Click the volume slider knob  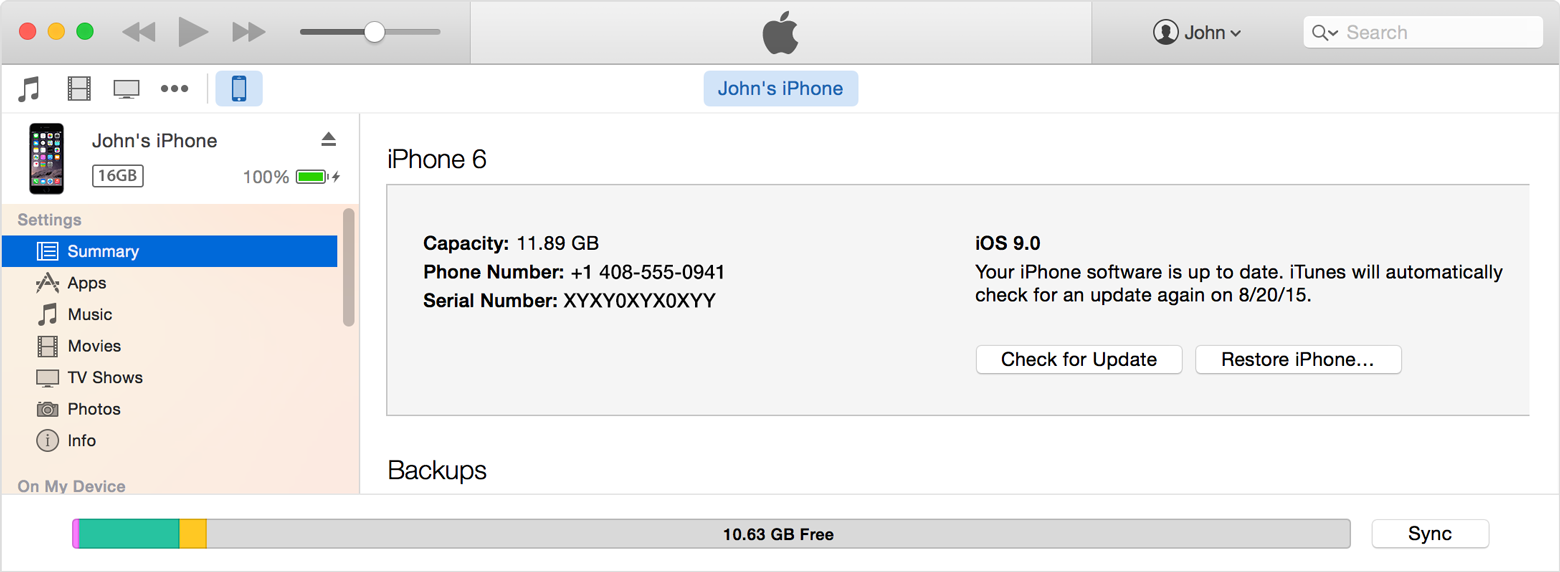tap(374, 32)
